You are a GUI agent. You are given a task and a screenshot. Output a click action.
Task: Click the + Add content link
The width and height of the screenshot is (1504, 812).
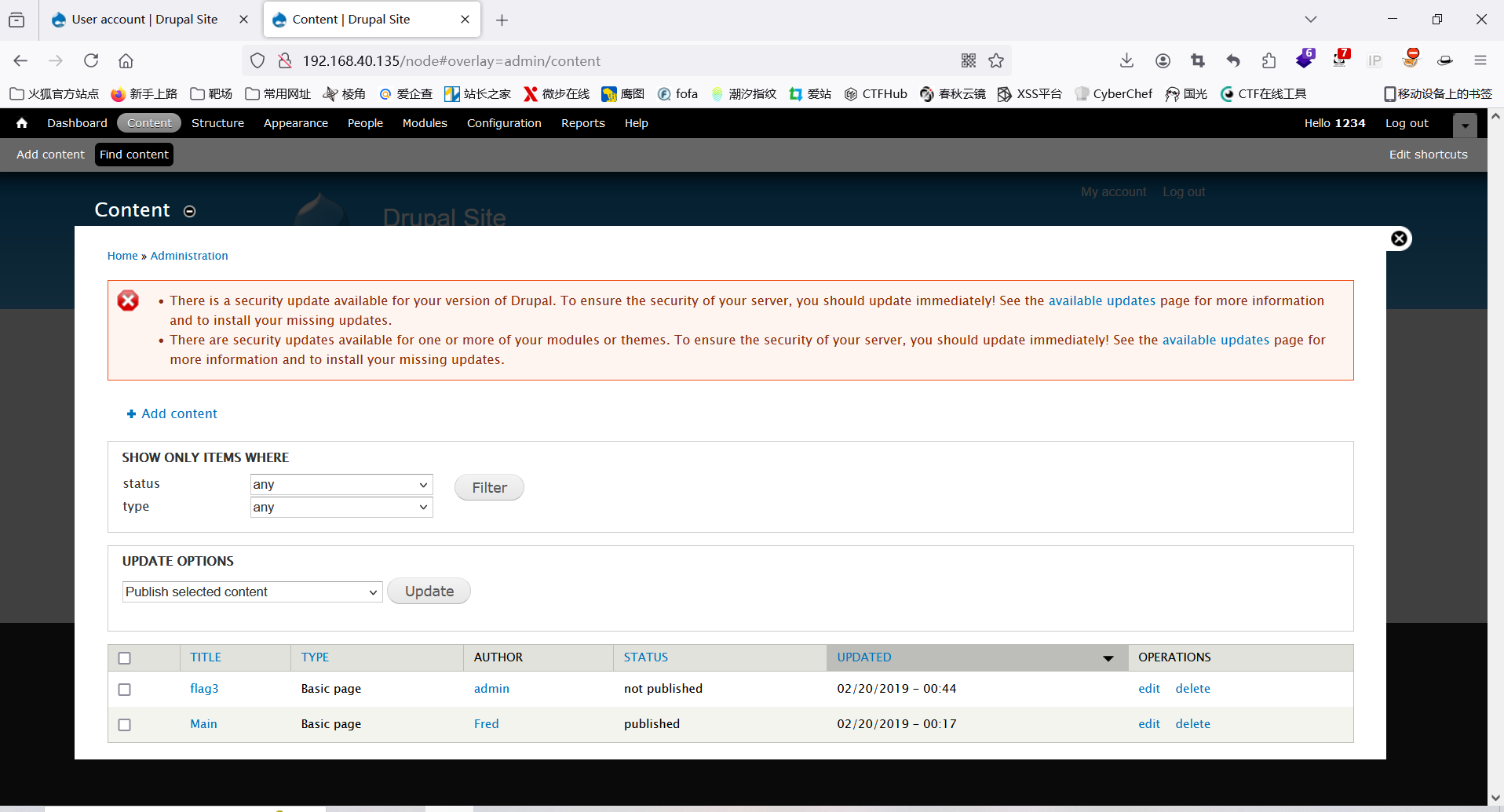click(x=172, y=413)
